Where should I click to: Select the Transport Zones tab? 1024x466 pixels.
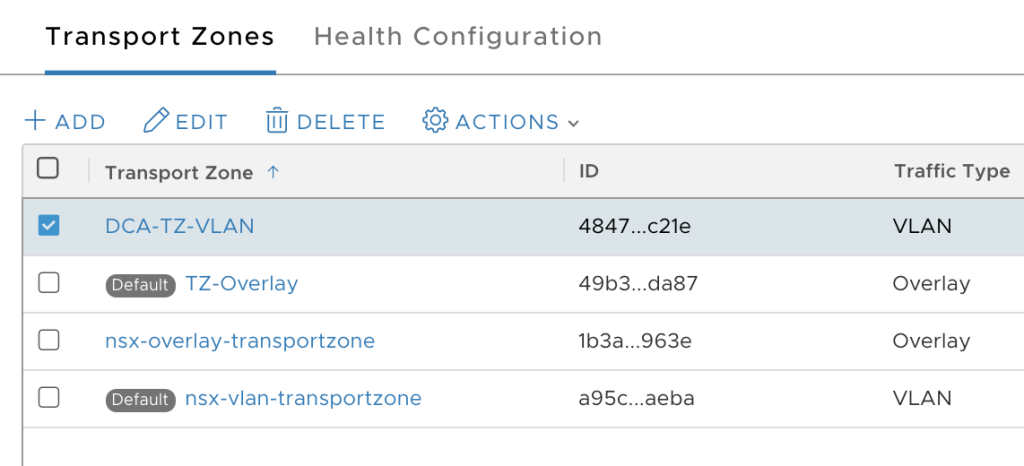160,37
